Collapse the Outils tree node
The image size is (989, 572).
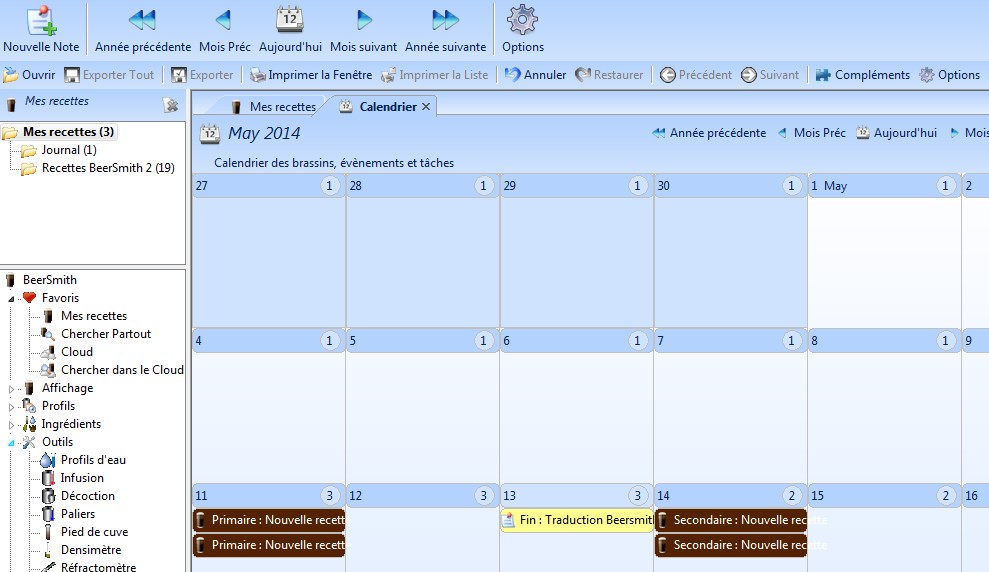(12, 442)
